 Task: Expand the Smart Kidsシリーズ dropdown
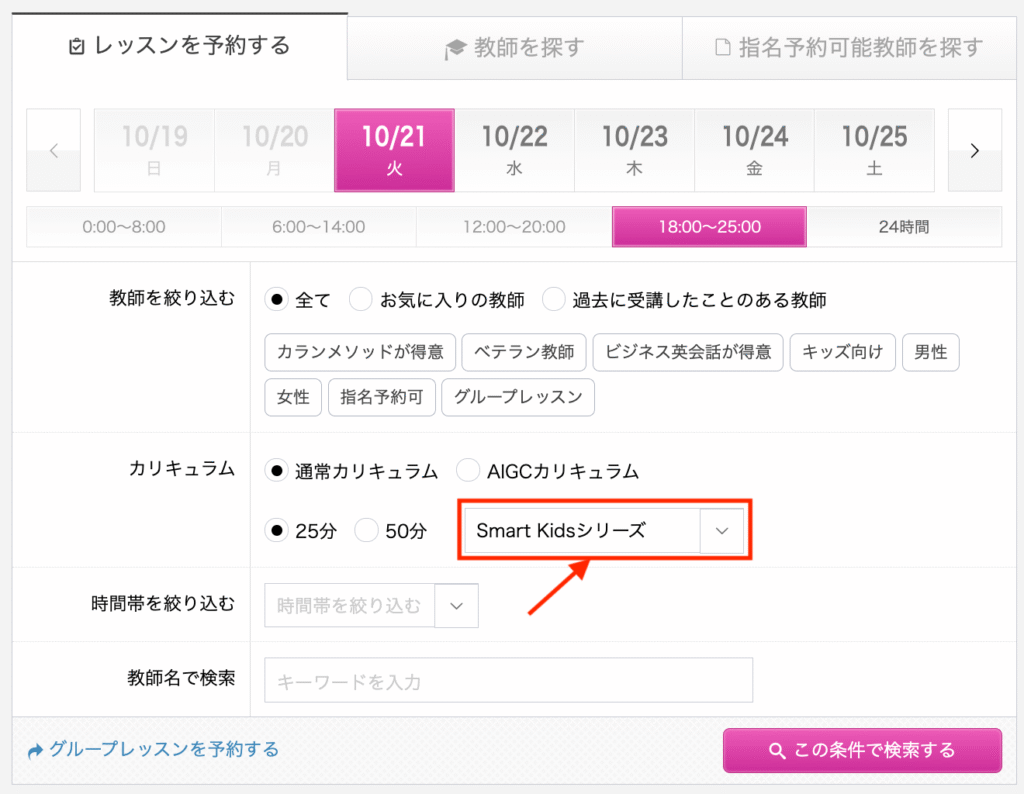point(605,531)
